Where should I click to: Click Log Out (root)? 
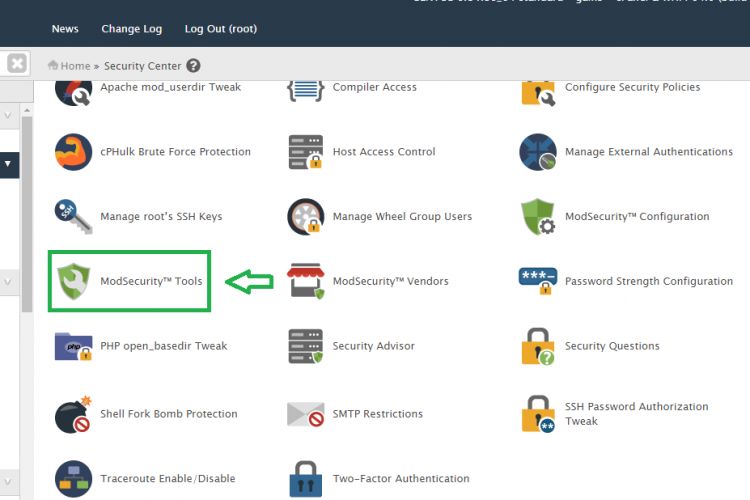point(221,29)
